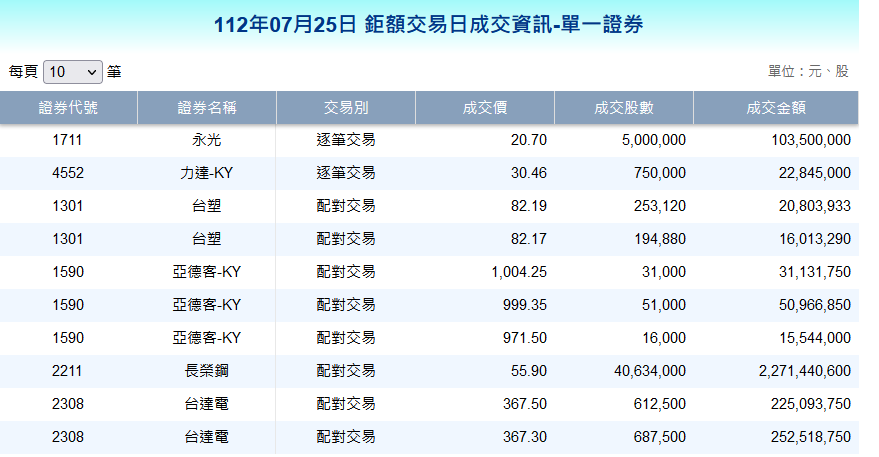Click the 長榮鋼 security name

click(207, 371)
